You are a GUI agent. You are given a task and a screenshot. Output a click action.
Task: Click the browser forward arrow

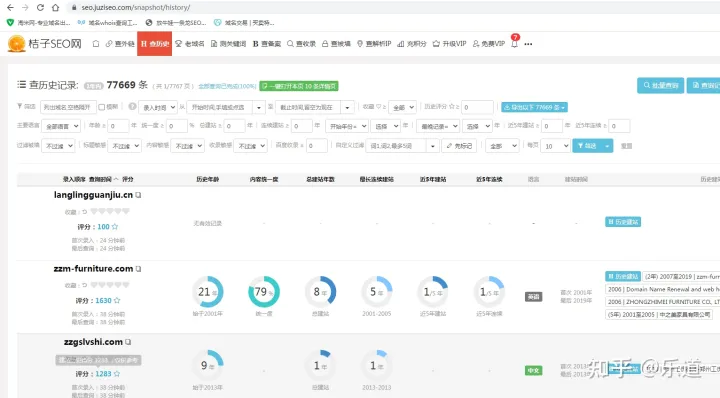point(25,7)
